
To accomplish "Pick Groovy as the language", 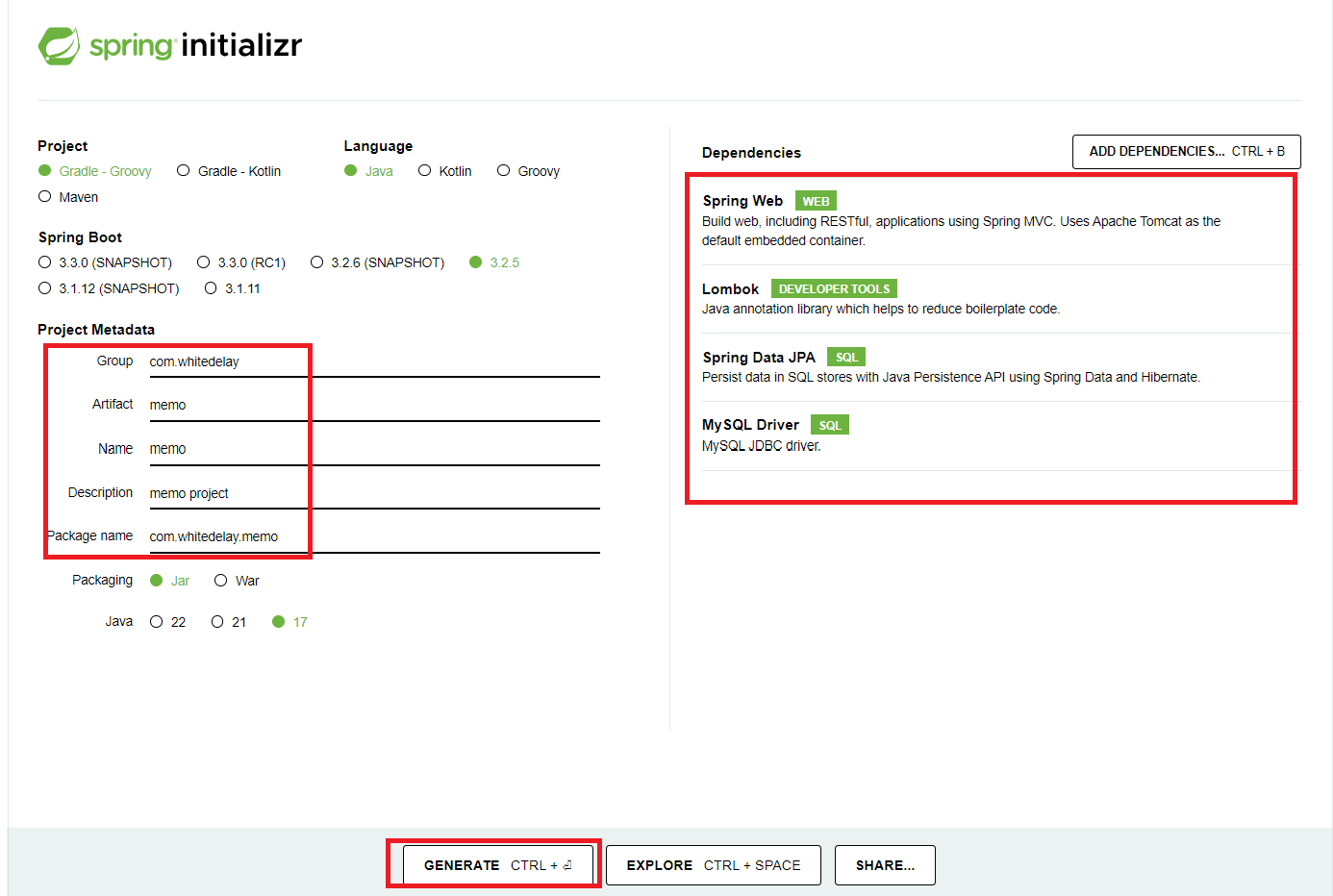I will 528,171.
